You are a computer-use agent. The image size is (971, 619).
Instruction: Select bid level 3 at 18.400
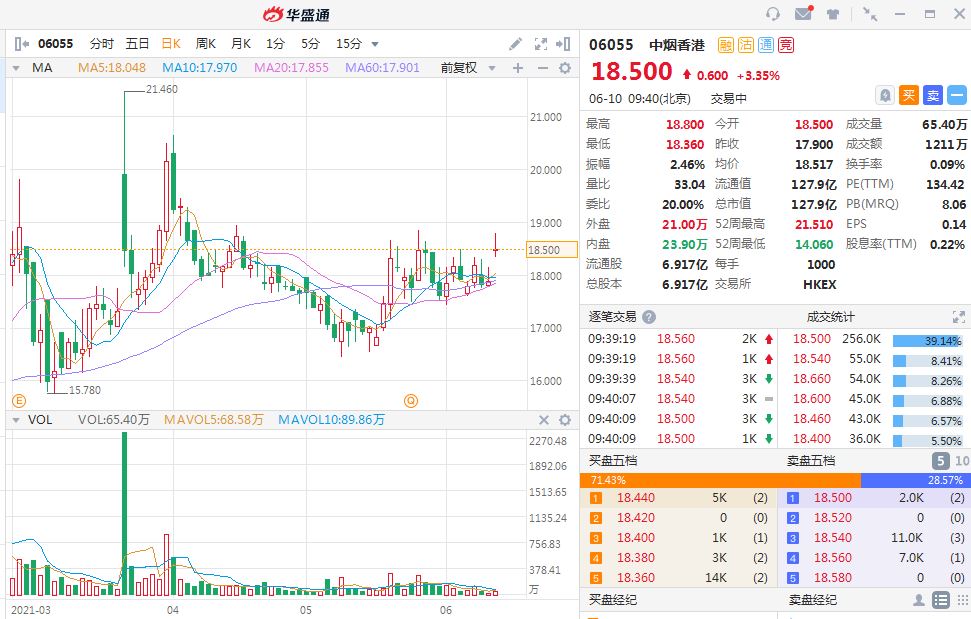(x=678, y=538)
